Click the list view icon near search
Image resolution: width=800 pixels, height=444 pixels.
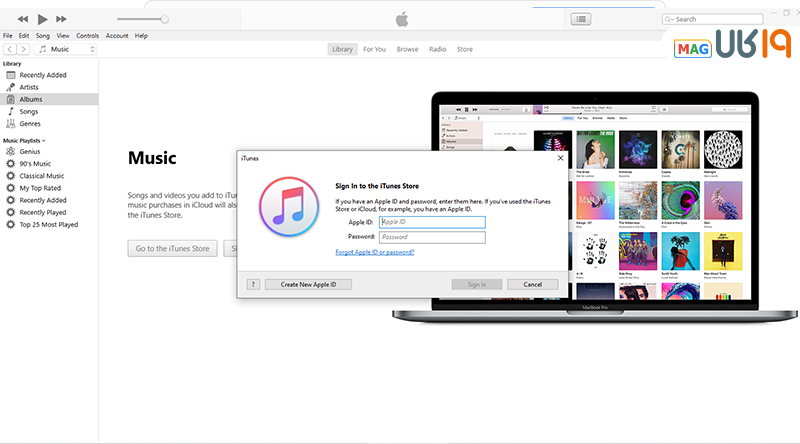(581, 19)
